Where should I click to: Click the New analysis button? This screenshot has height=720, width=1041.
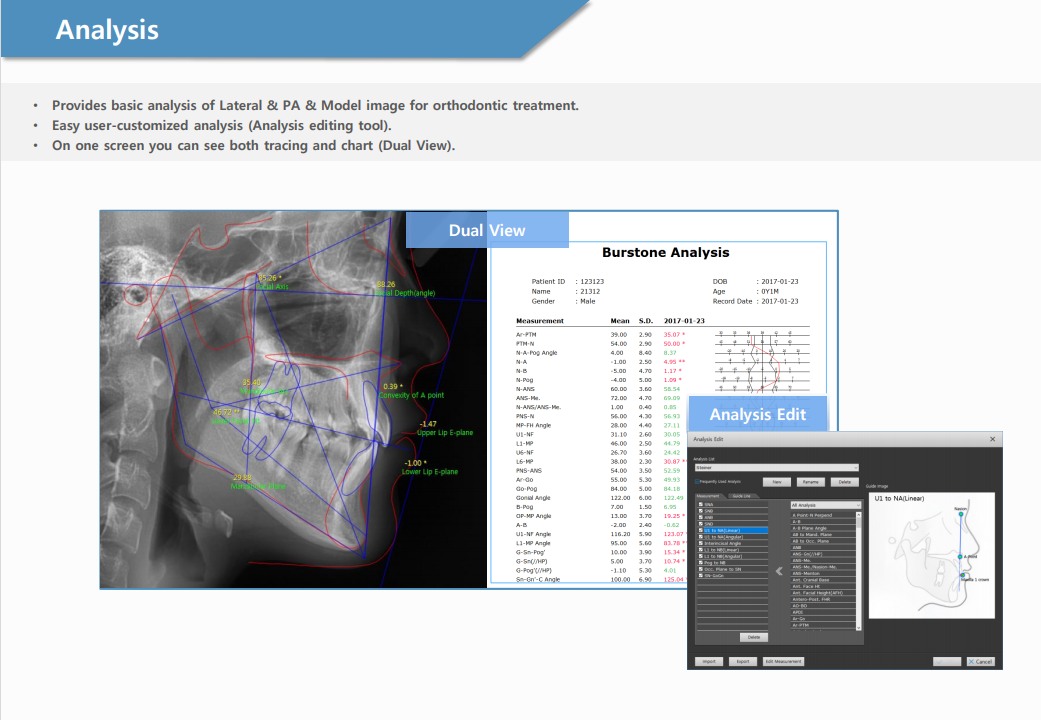pyautogui.click(x=777, y=482)
